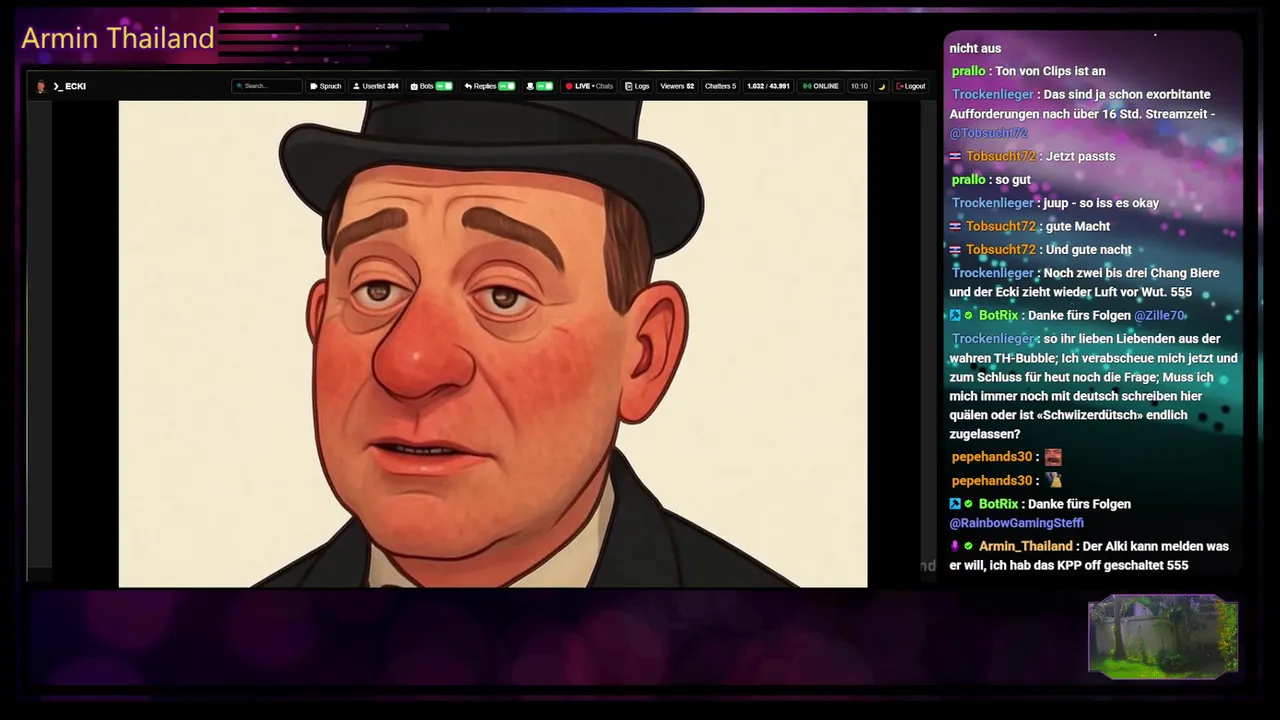The width and height of the screenshot is (1280, 720).
Task: Click Tobsucht72 on 'Jetzt passts' message
Action: pyautogui.click(x=1001, y=156)
